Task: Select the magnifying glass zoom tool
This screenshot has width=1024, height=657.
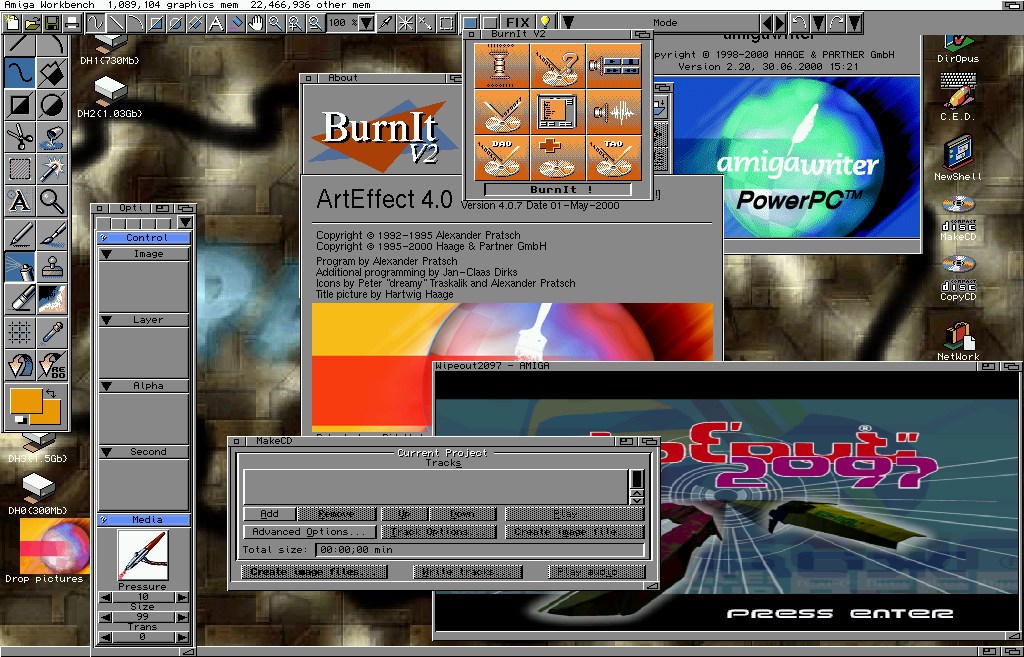Action: pos(52,200)
